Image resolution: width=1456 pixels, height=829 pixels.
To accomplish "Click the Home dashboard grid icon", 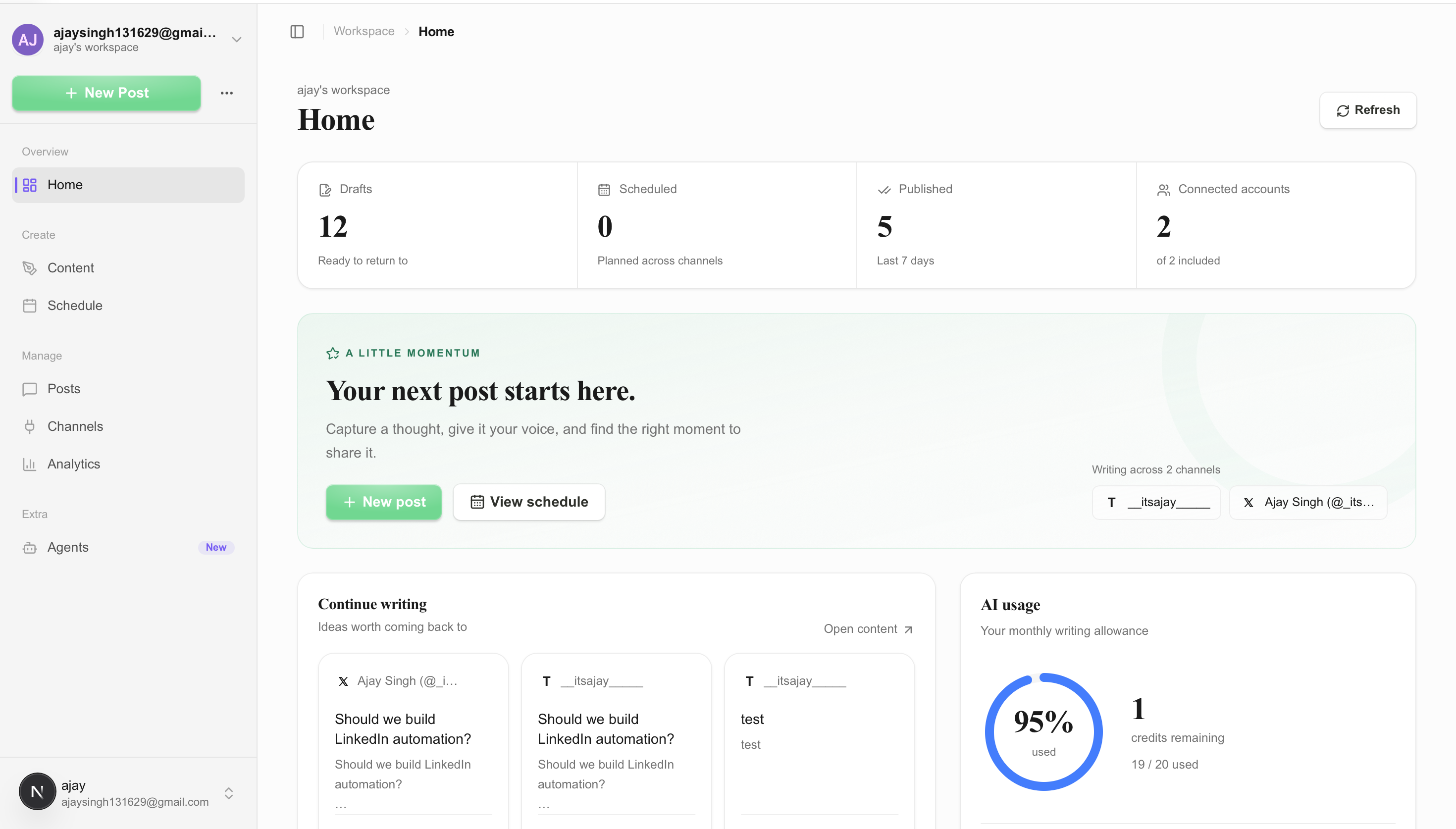I will pos(30,185).
